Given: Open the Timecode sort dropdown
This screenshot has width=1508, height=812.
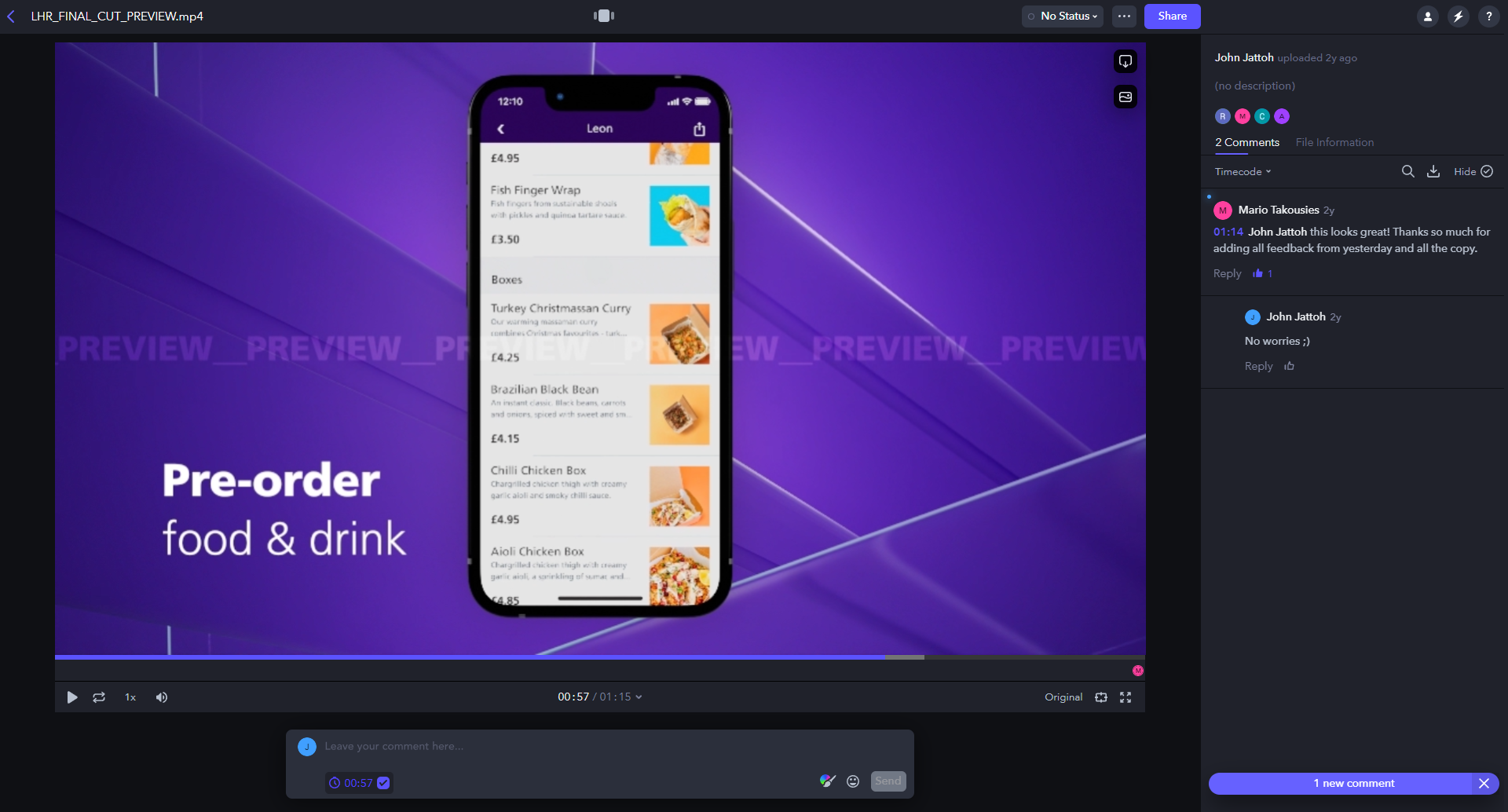Looking at the screenshot, I should pyautogui.click(x=1243, y=172).
